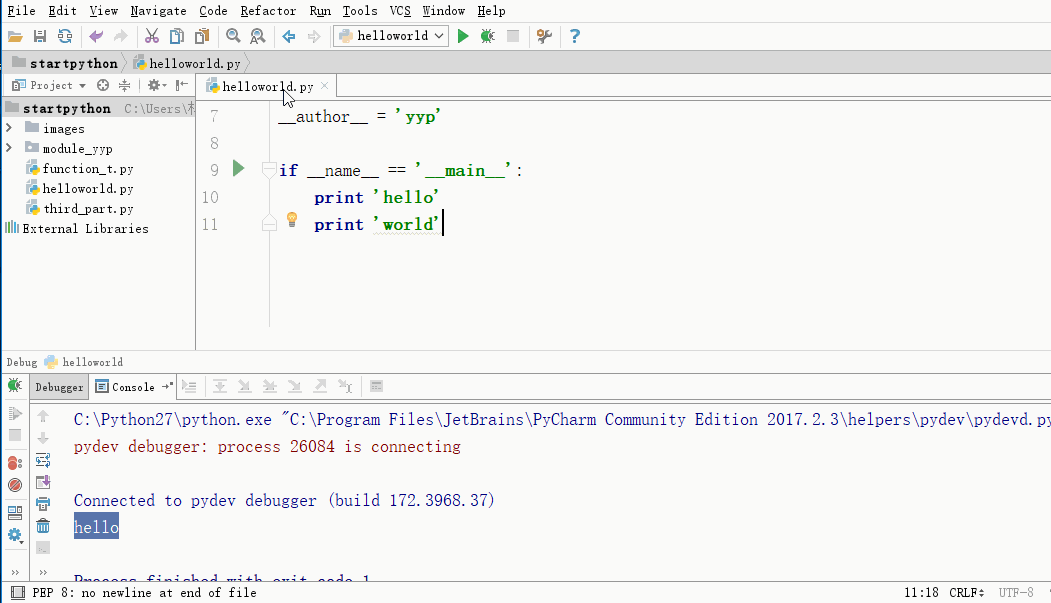Image resolution: width=1051 pixels, height=603 pixels.
Task: Click the Copy icon in the toolbar
Action: pyautogui.click(x=176, y=36)
